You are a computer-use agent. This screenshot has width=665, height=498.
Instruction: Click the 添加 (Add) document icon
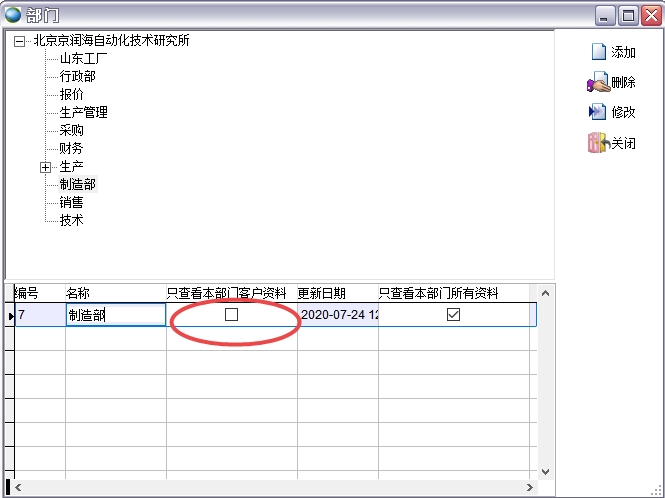tap(598, 52)
